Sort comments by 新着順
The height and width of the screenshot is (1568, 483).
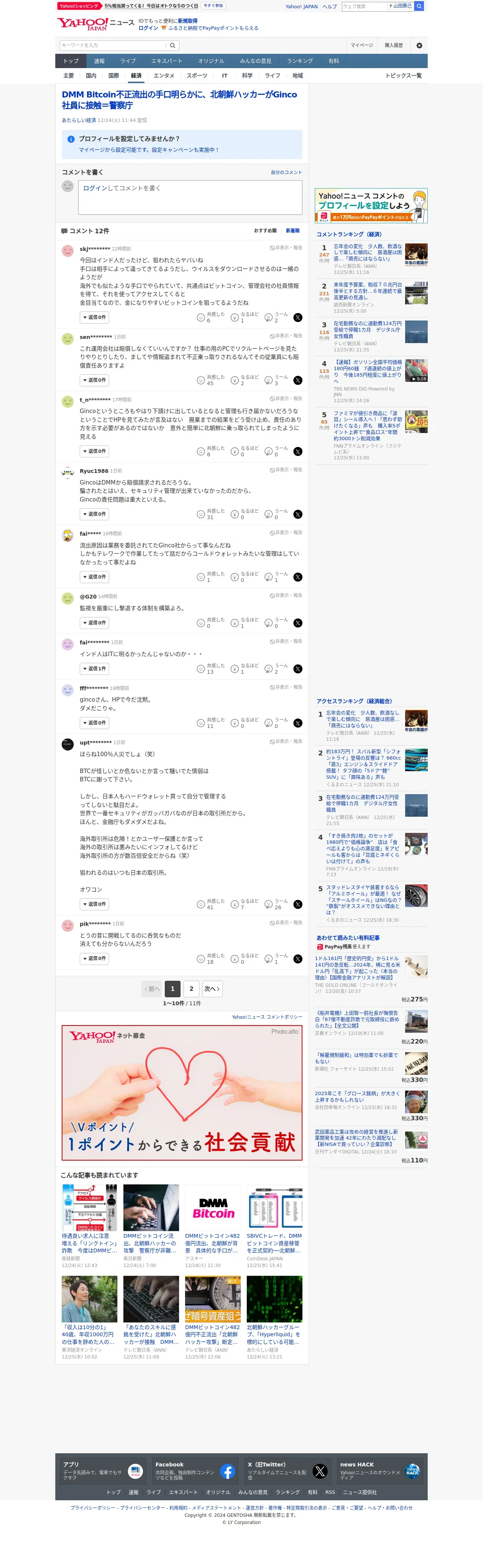(x=293, y=231)
